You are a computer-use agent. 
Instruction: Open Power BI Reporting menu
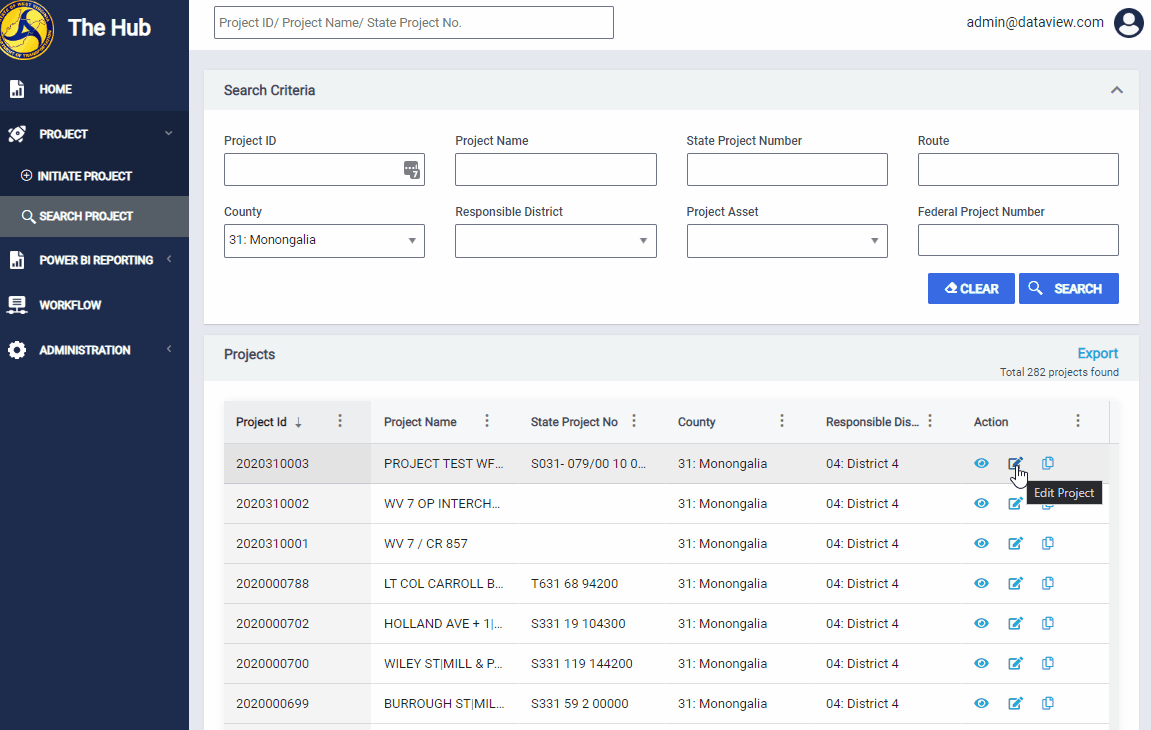94,260
